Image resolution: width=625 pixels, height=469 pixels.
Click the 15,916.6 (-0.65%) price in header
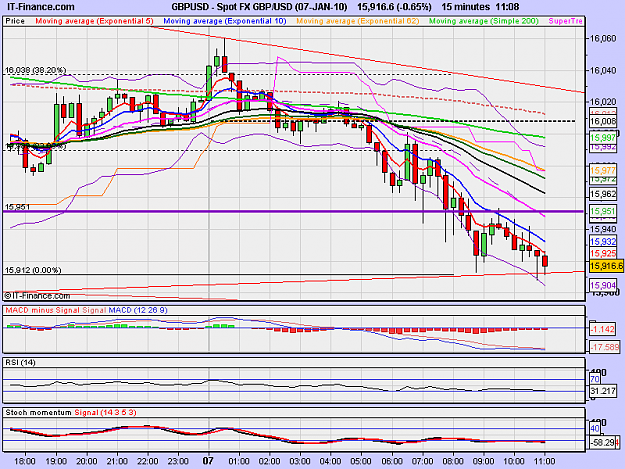click(394, 7)
